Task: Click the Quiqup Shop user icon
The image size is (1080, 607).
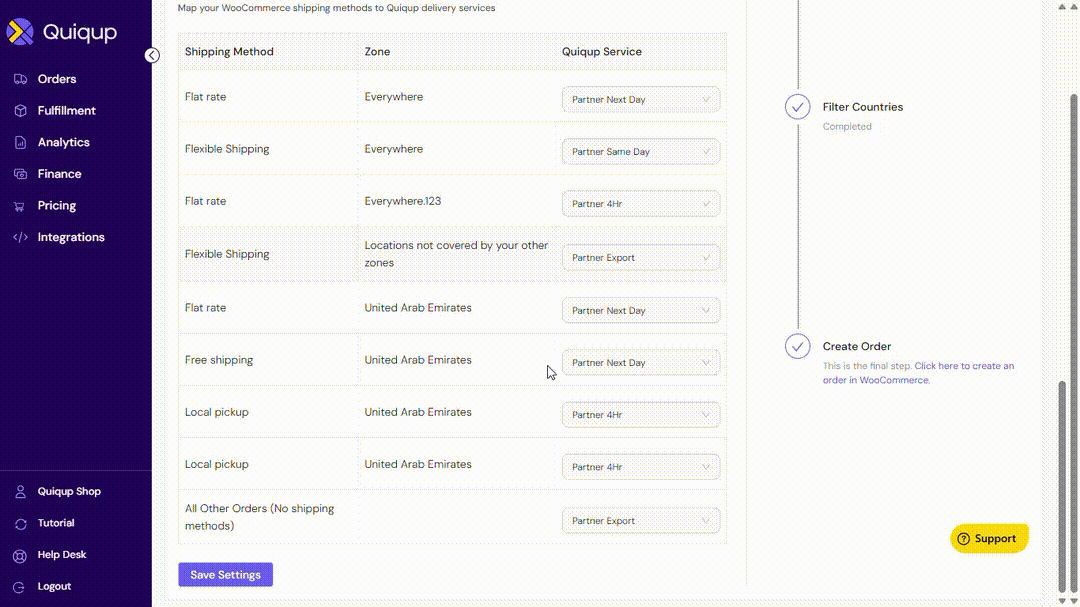Action: tap(20, 492)
